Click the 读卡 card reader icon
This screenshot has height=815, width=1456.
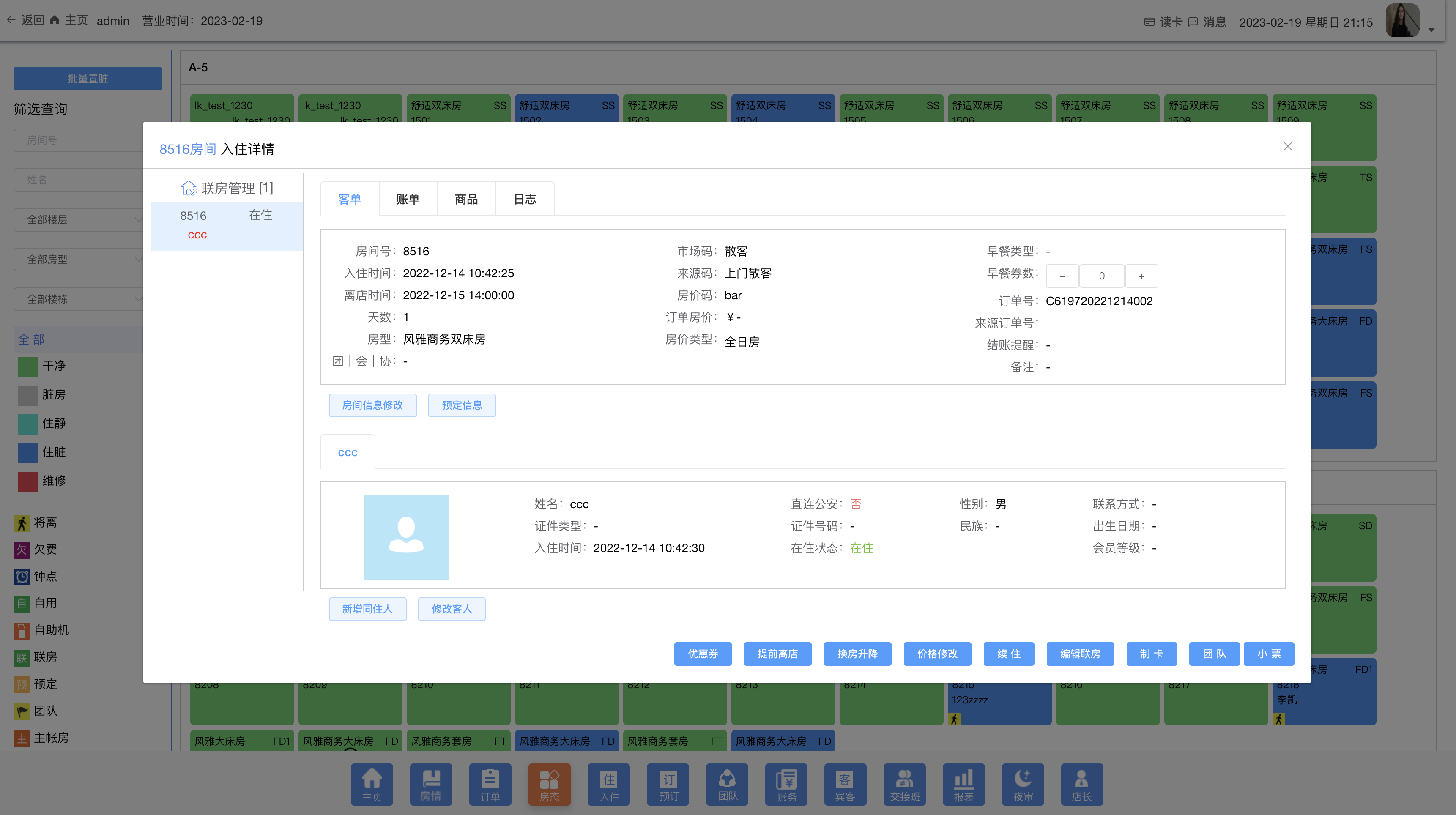click(1149, 22)
